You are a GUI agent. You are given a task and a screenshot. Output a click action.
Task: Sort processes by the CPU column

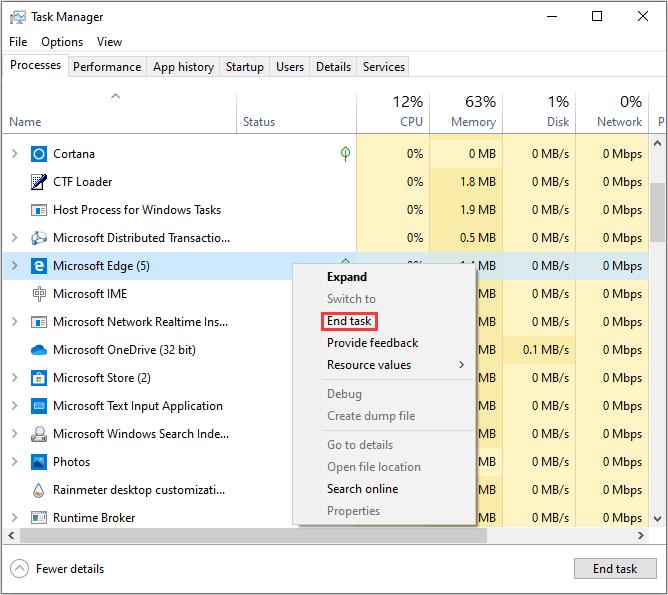[393, 112]
